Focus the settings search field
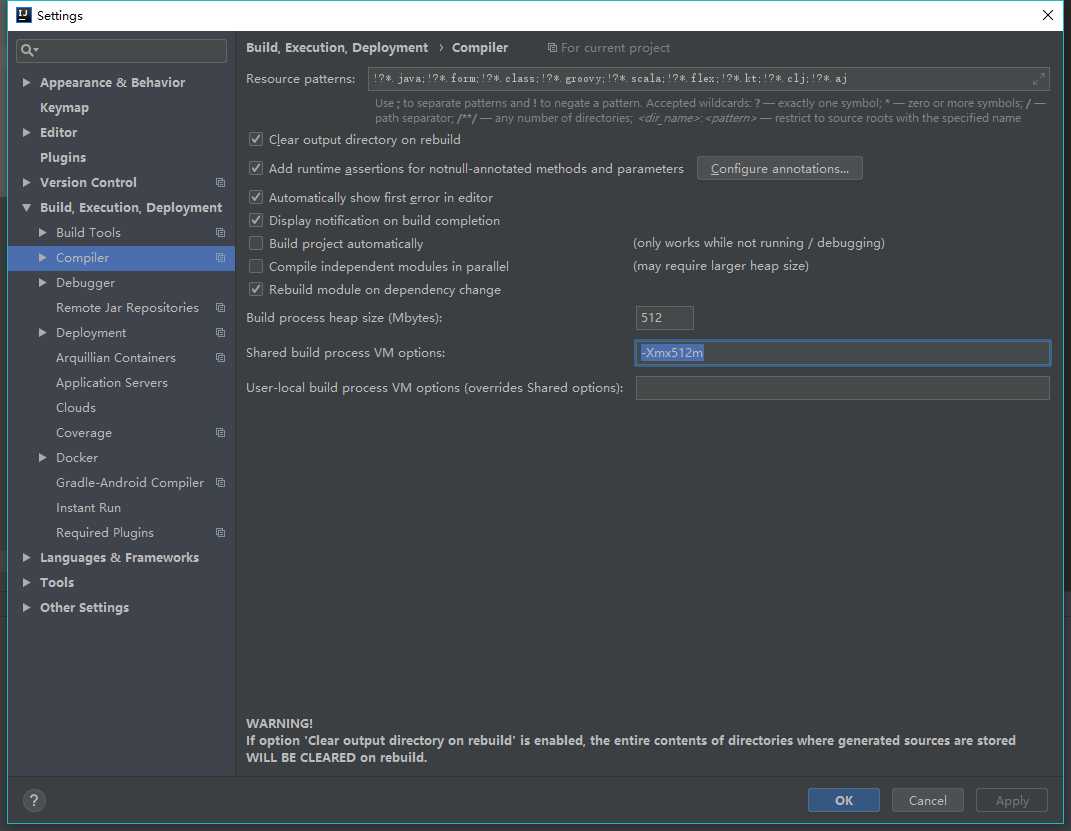1071x831 pixels. pyautogui.click(x=122, y=50)
